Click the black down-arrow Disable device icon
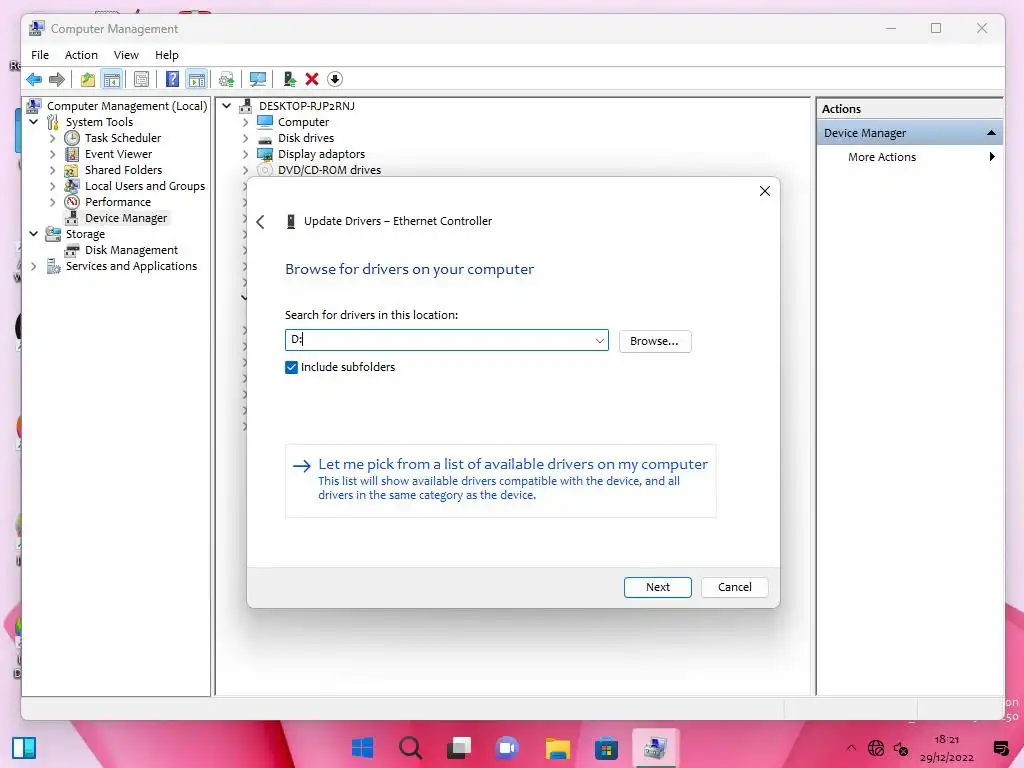This screenshot has width=1024, height=768. coord(335,80)
